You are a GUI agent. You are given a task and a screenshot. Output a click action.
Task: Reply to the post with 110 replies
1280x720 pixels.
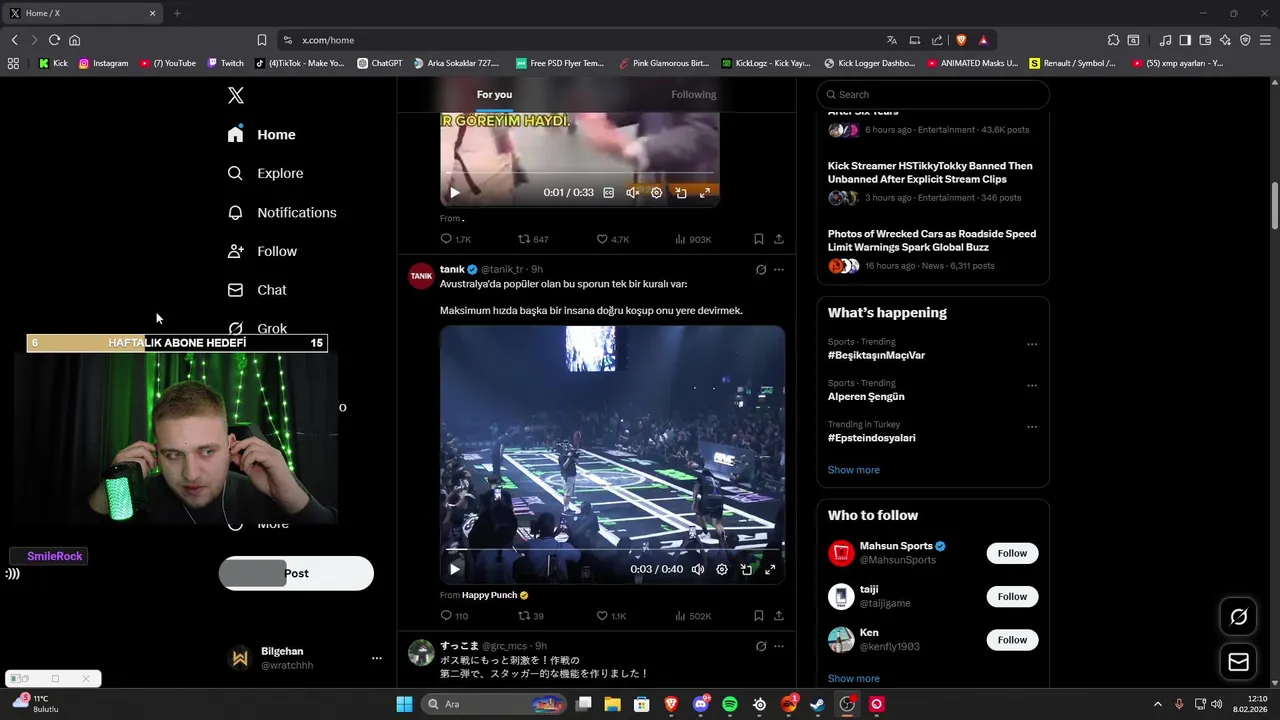click(455, 616)
